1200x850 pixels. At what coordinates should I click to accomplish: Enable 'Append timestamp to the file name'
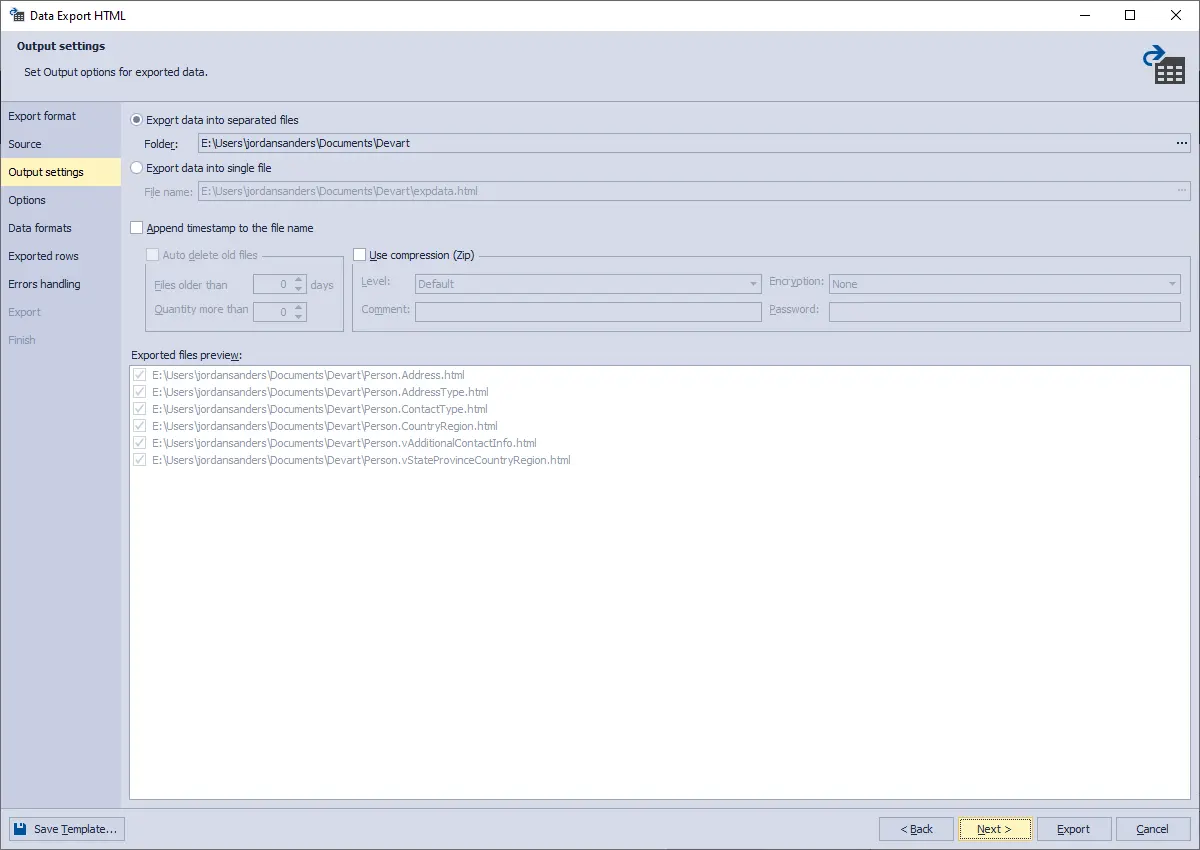pos(136,227)
